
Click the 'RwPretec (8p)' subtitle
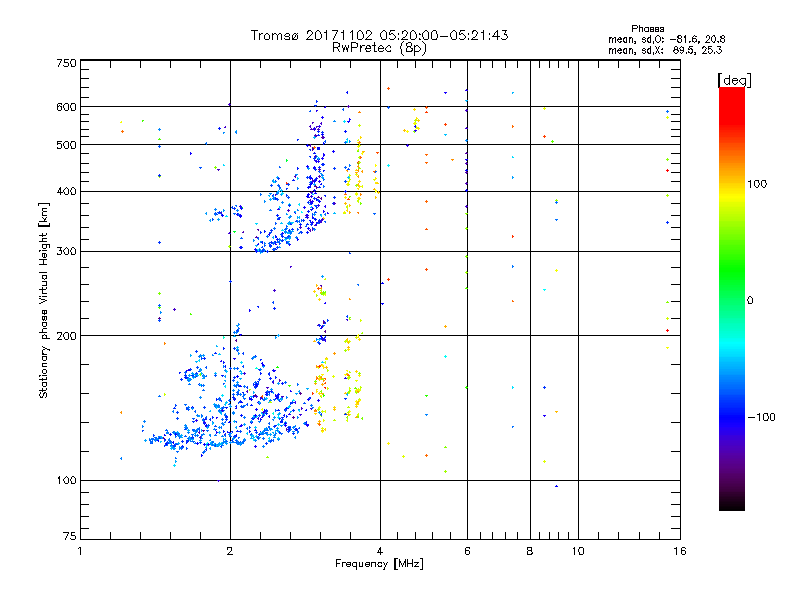point(379,48)
